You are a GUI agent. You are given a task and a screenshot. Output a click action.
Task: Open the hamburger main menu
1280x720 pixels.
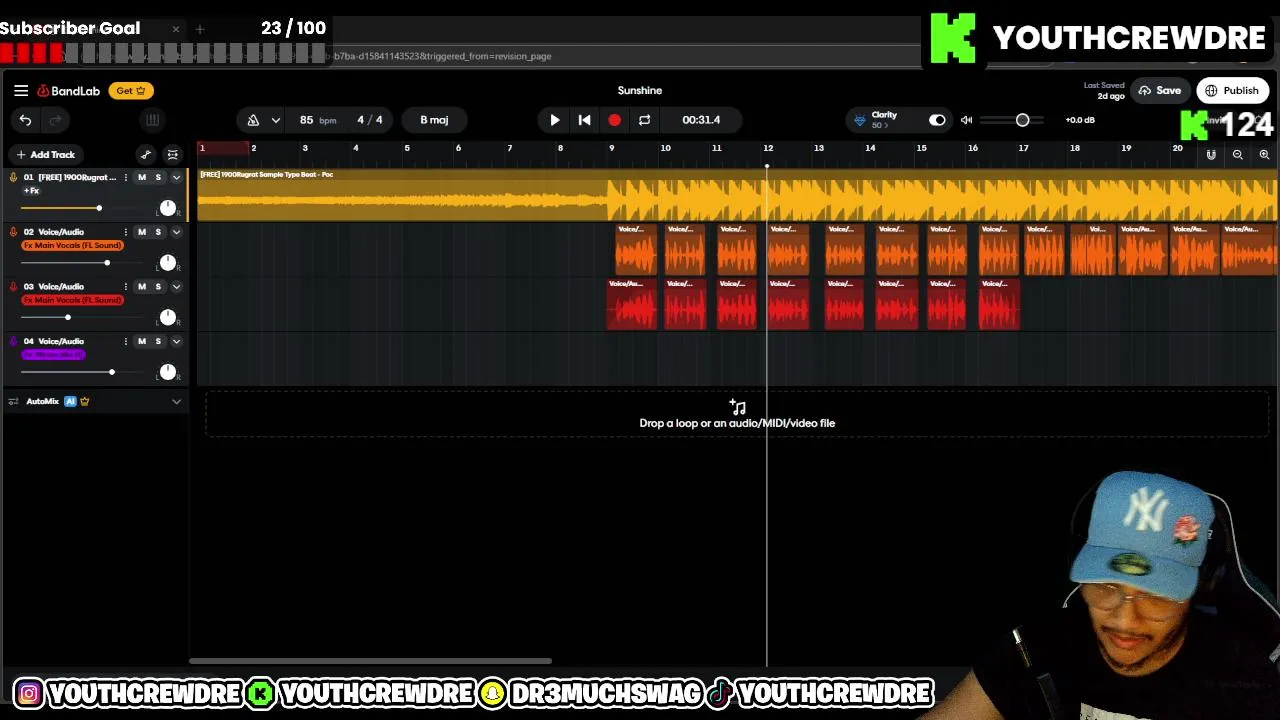pos(21,91)
